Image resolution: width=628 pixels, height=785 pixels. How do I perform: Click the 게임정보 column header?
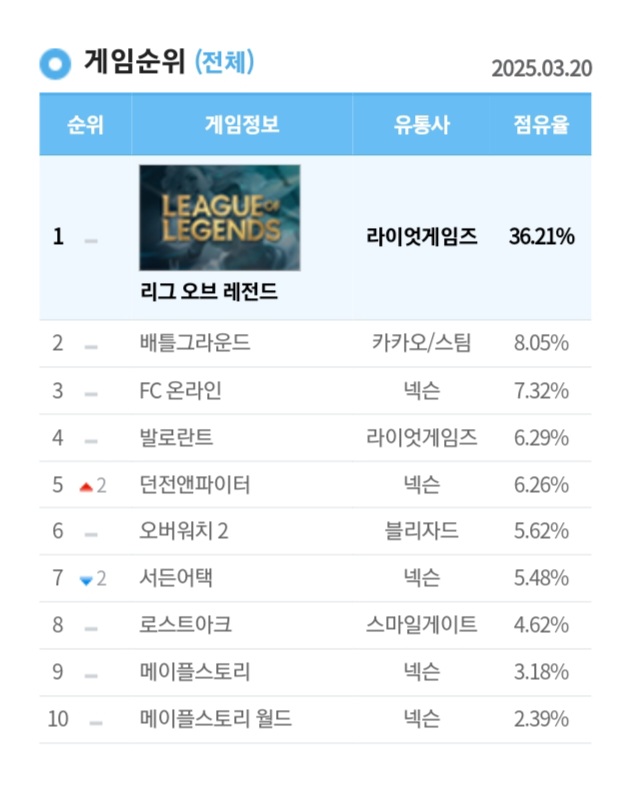coord(241,125)
